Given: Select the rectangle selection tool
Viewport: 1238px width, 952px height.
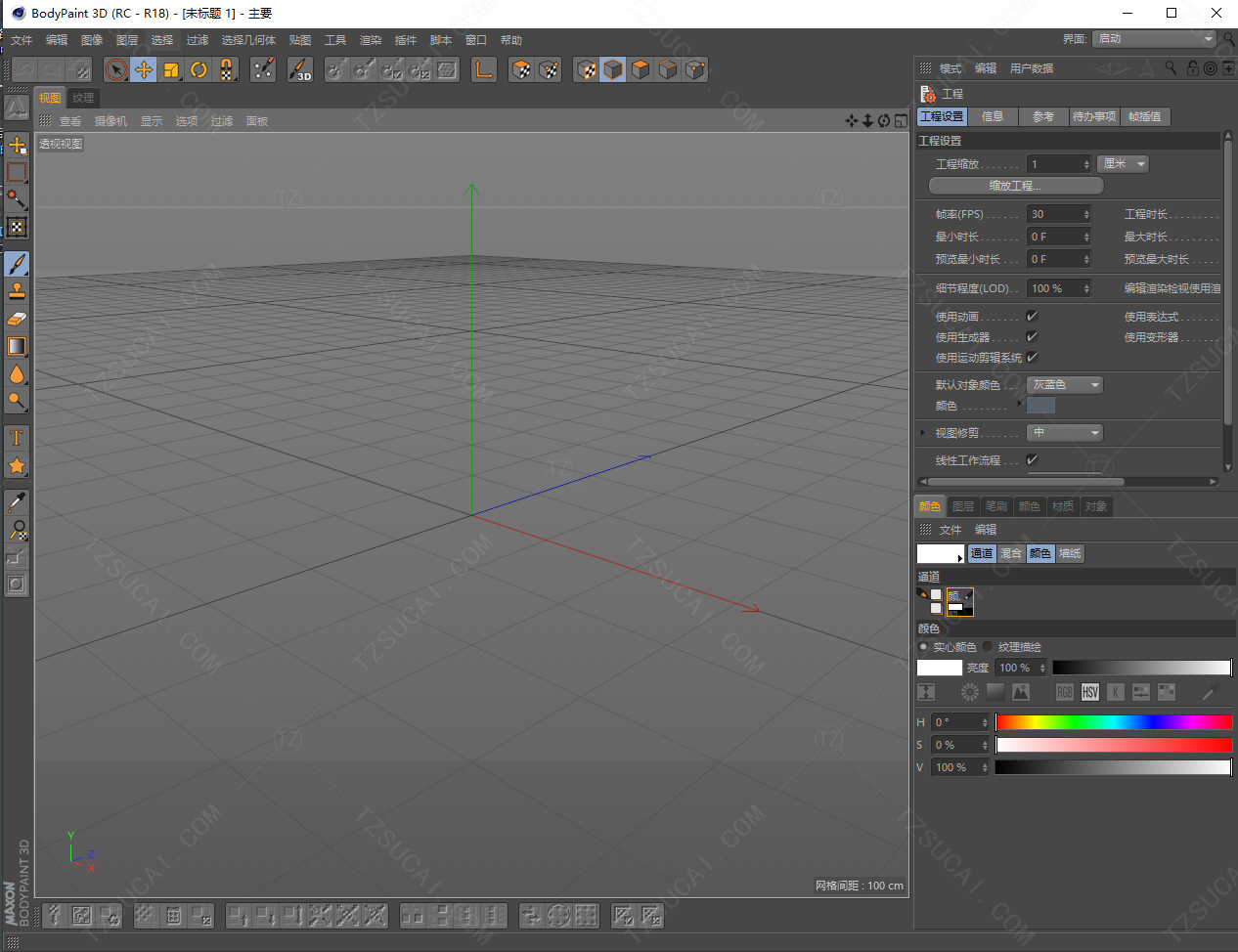Looking at the screenshot, I should click(17, 172).
